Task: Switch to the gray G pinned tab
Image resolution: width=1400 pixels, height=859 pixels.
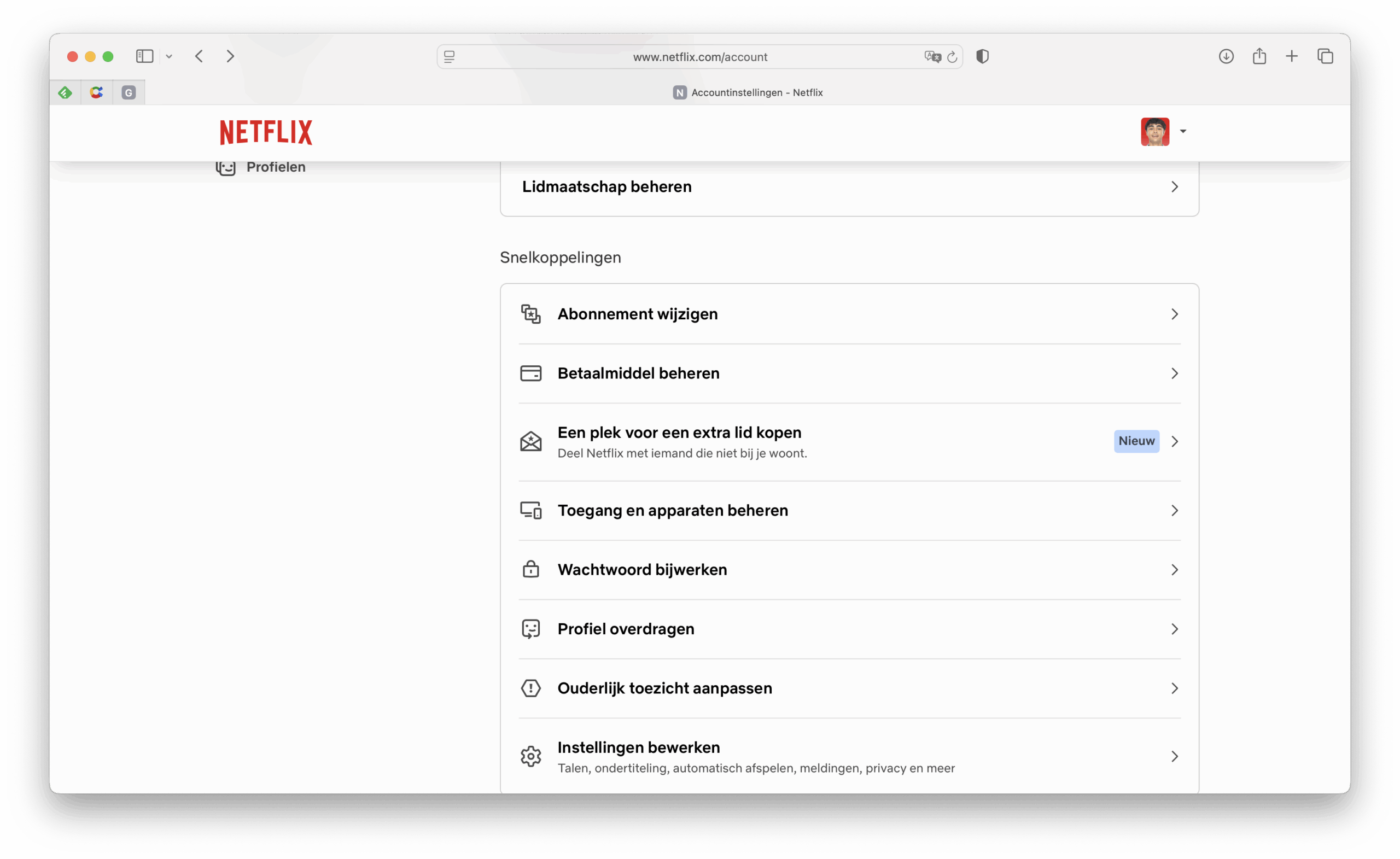Action: click(129, 92)
